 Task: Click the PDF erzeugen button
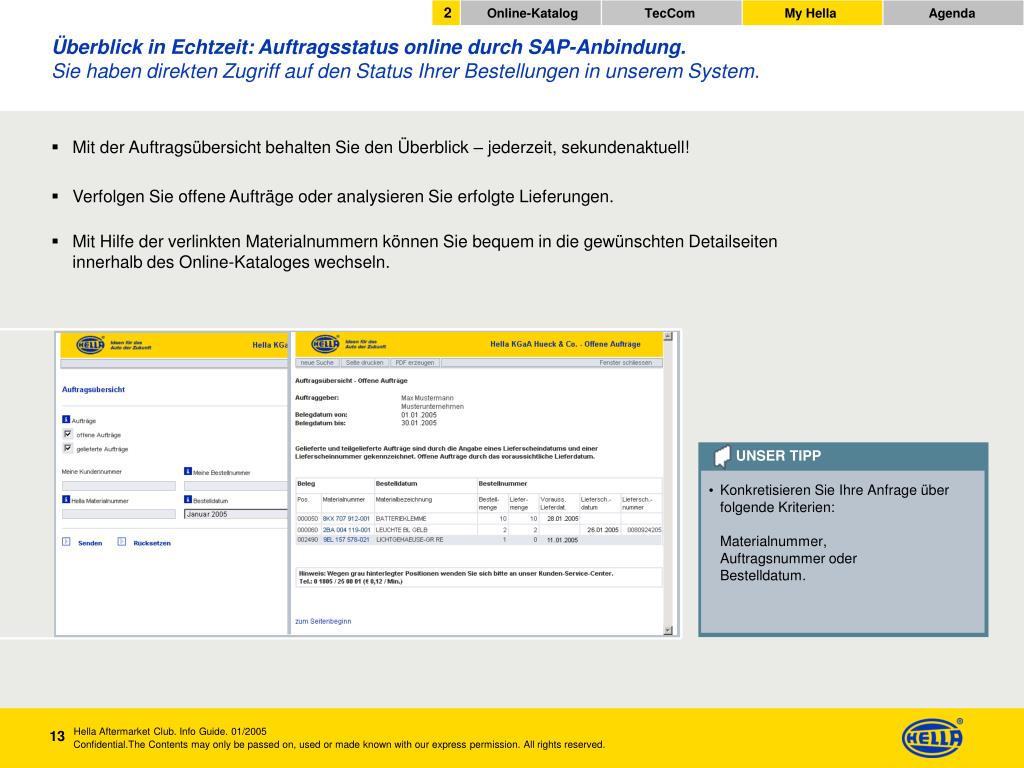coord(415,362)
